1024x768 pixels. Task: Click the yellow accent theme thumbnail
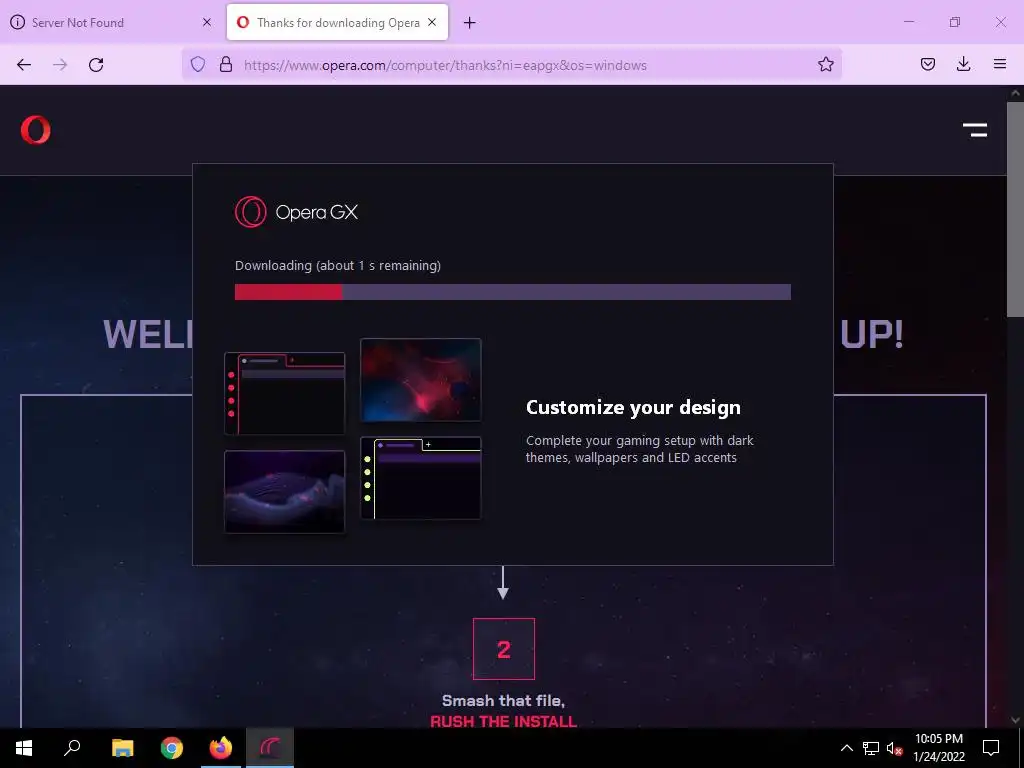pos(421,478)
